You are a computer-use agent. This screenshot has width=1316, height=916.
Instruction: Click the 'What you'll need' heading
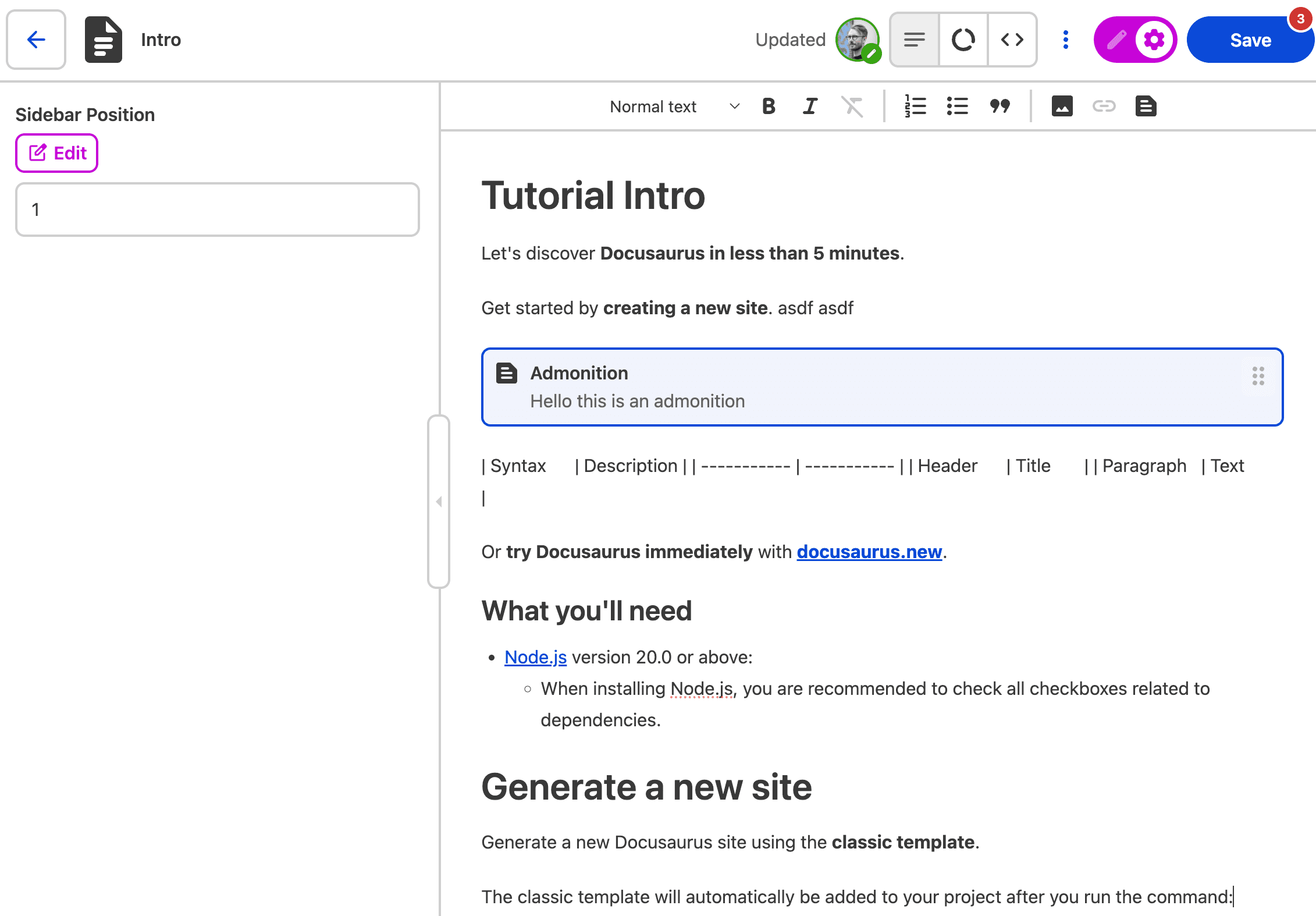coord(586,610)
